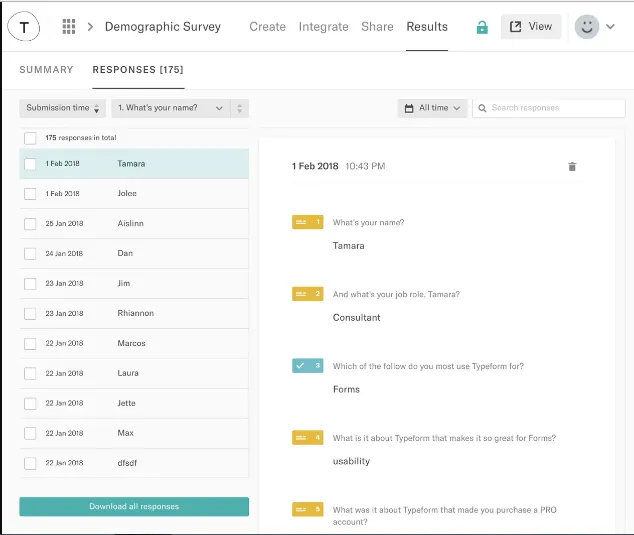Open the workspace grid icon
The width and height of the screenshot is (634, 535).
(x=69, y=26)
